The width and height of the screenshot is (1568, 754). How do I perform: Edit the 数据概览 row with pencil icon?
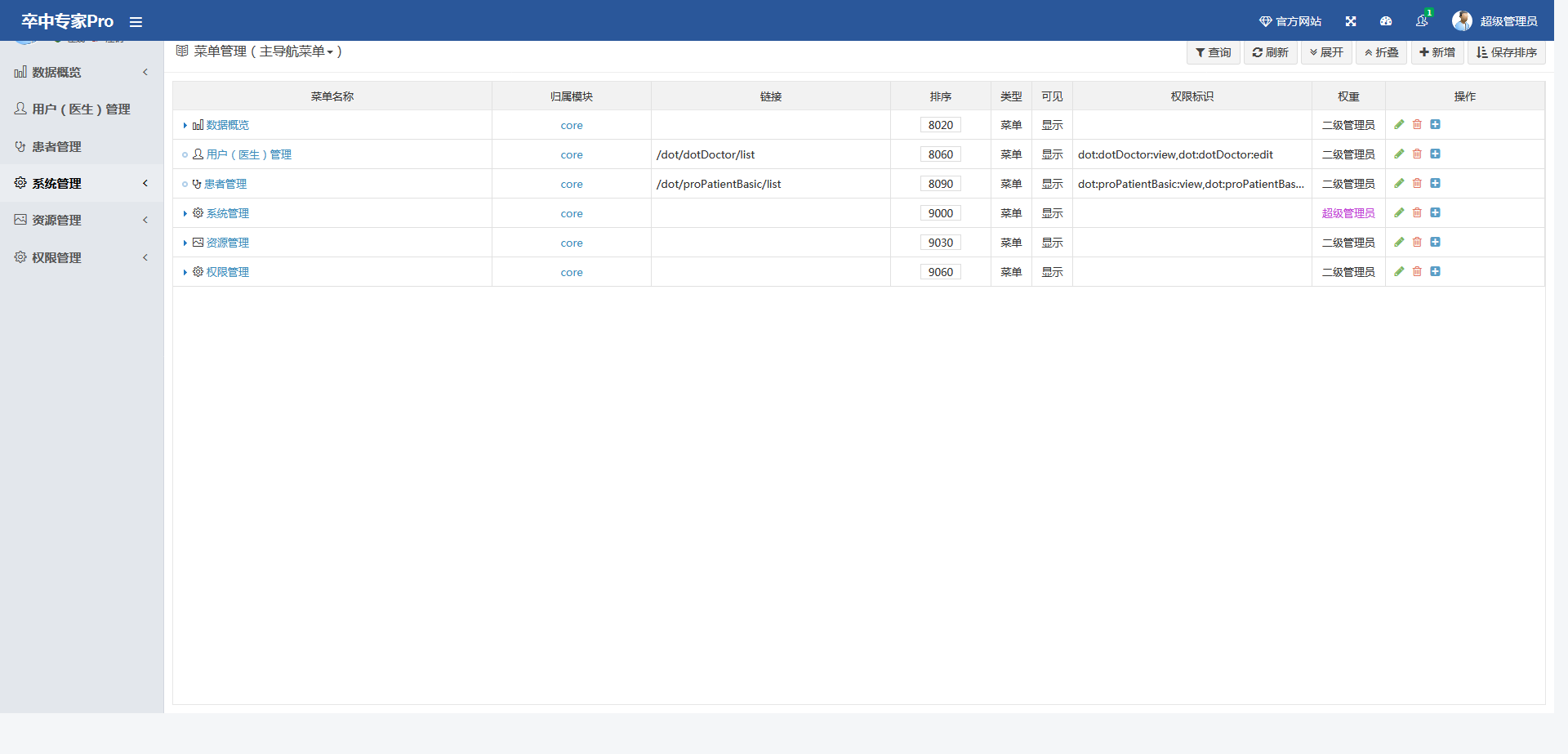pyautogui.click(x=1399, y=124)
